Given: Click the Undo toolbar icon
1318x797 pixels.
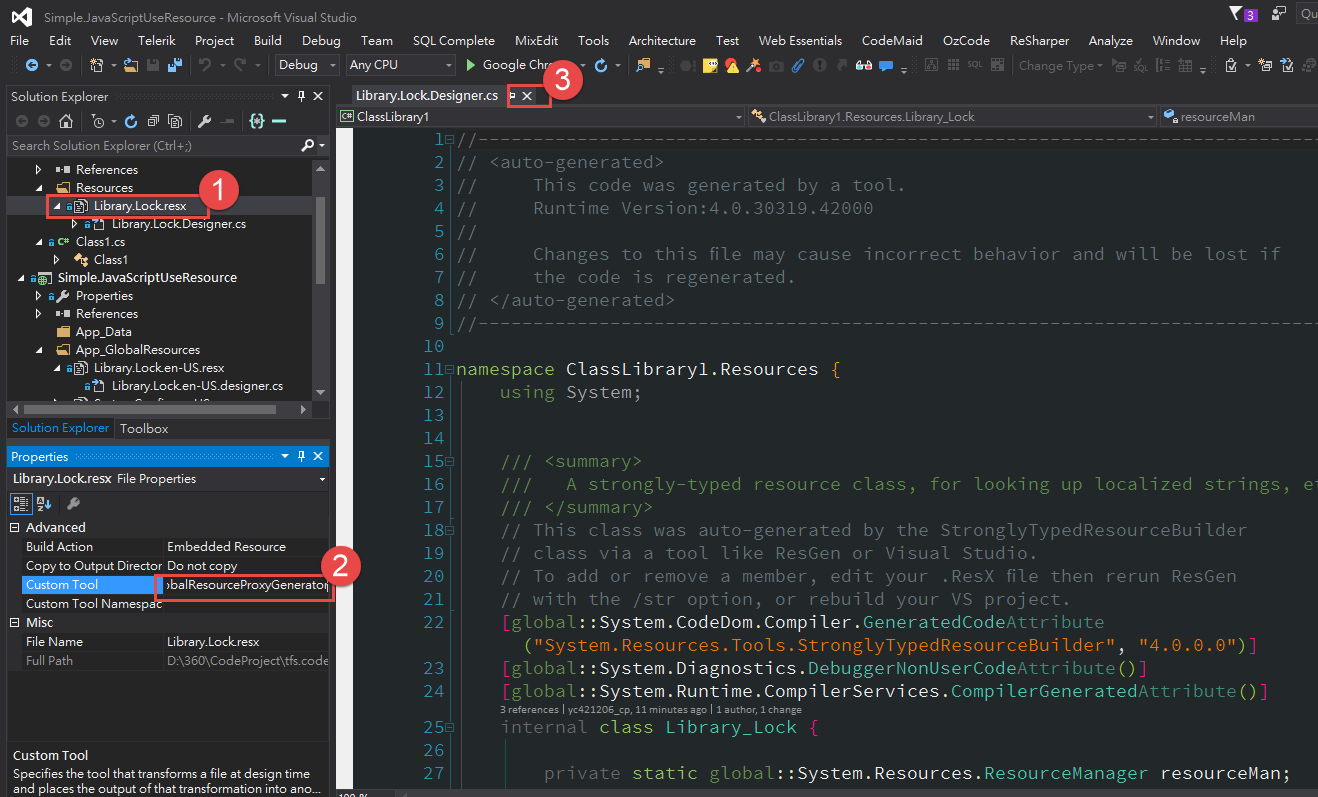Looking at the screenshot, I should [205, 65].
